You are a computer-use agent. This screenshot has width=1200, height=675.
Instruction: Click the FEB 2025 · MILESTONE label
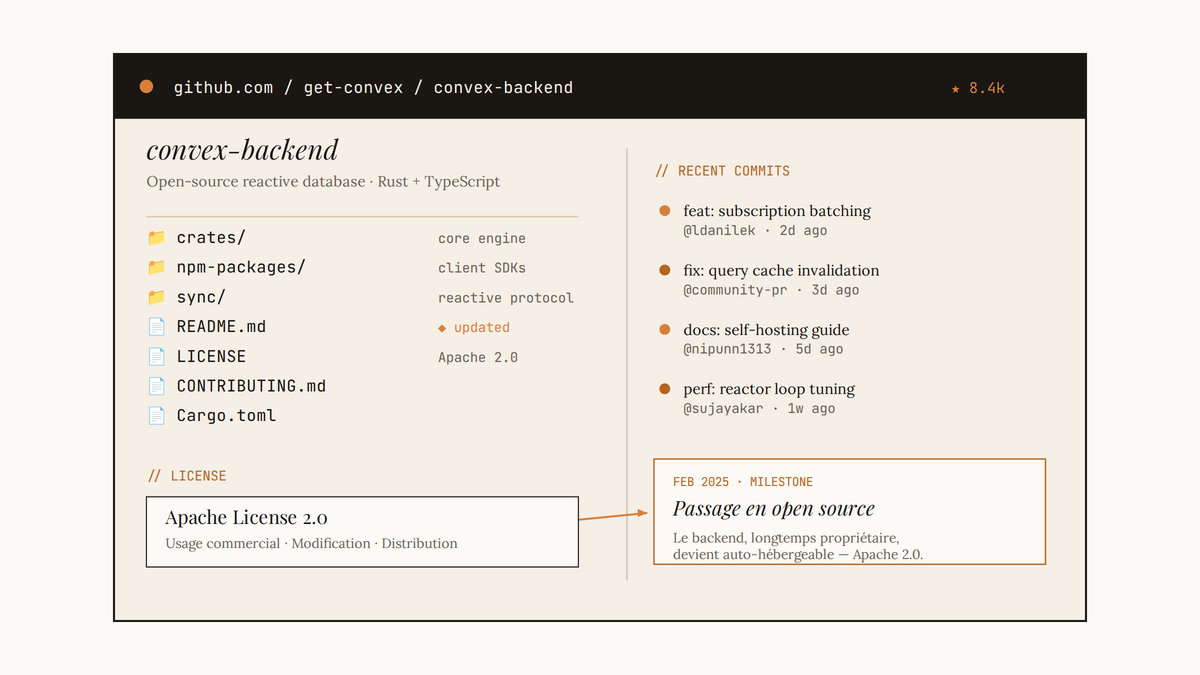[x=743, y=482]
